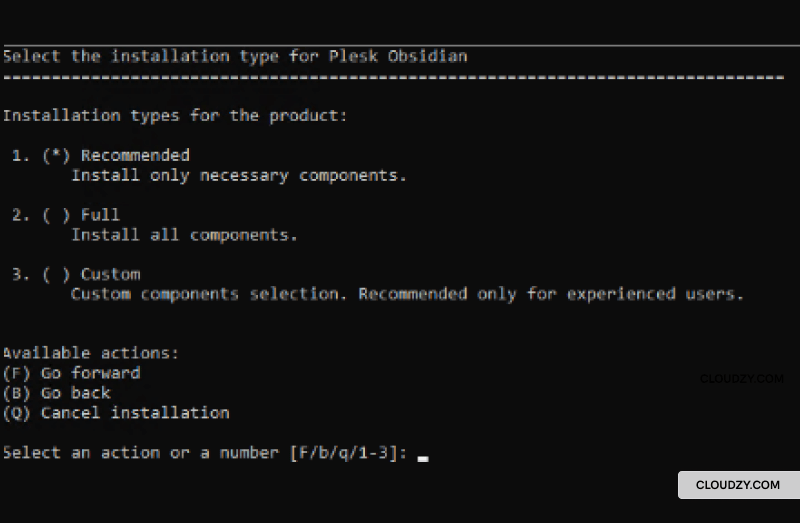This screenshot has width=800, height=523.
Task: Click the 'Select the installation type' heading
Action: tap(235, 56)
